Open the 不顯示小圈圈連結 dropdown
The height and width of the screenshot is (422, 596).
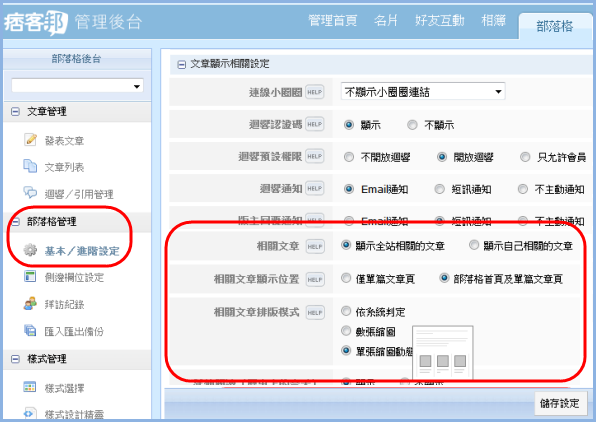(423, 91)
